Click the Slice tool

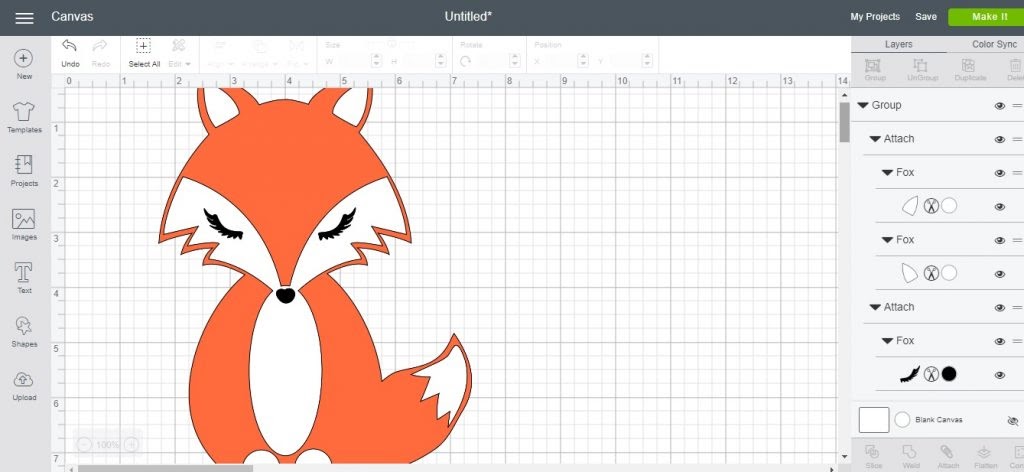873,456
